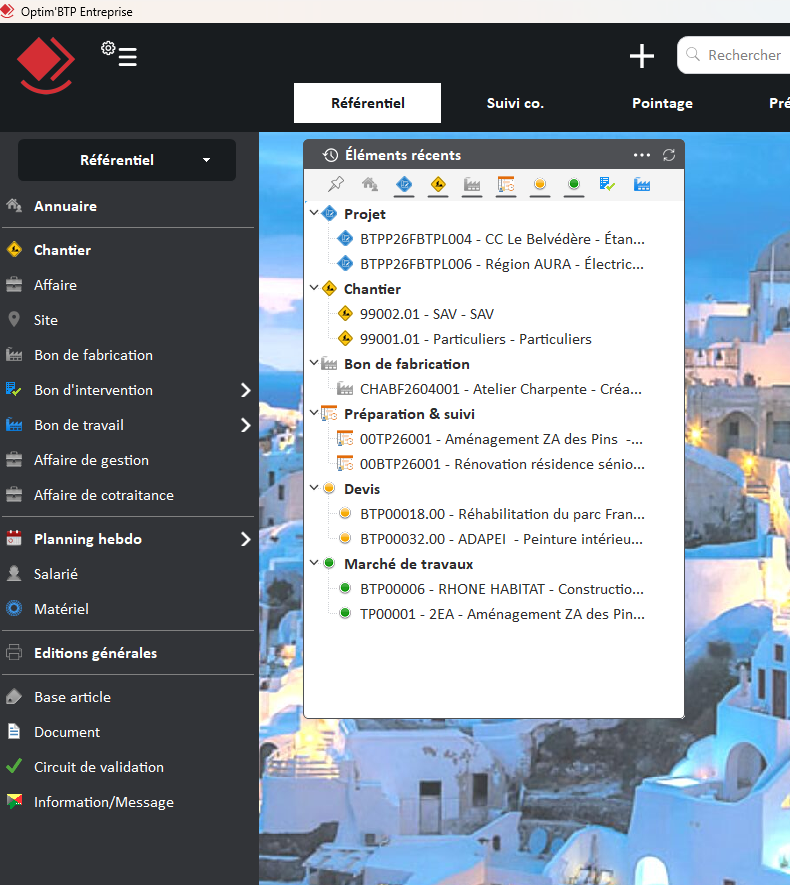Image resolution: width=790 pixels, height=885 pixels.
Task: Open devis BTP00032.00 ADAPEI
Action: tap(501, 539)
